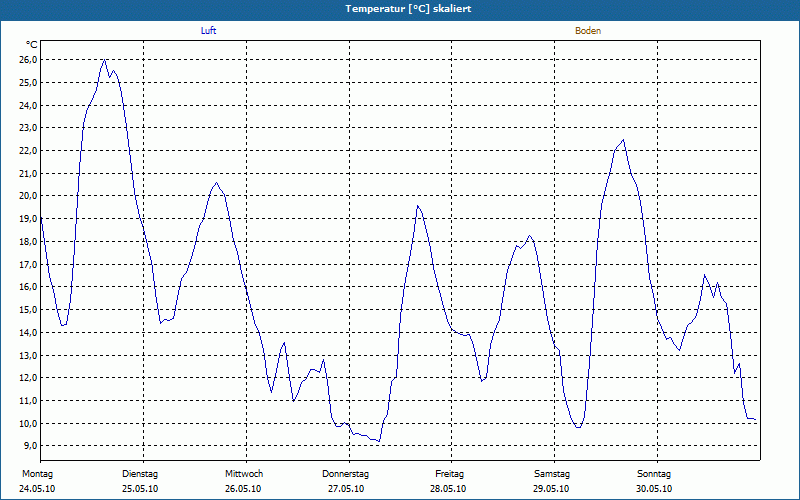The height and width of the screenshot is (500, 800).
Task: Click the Saturday 22.5-degree peak of the curve
Action: click(623, 140)
